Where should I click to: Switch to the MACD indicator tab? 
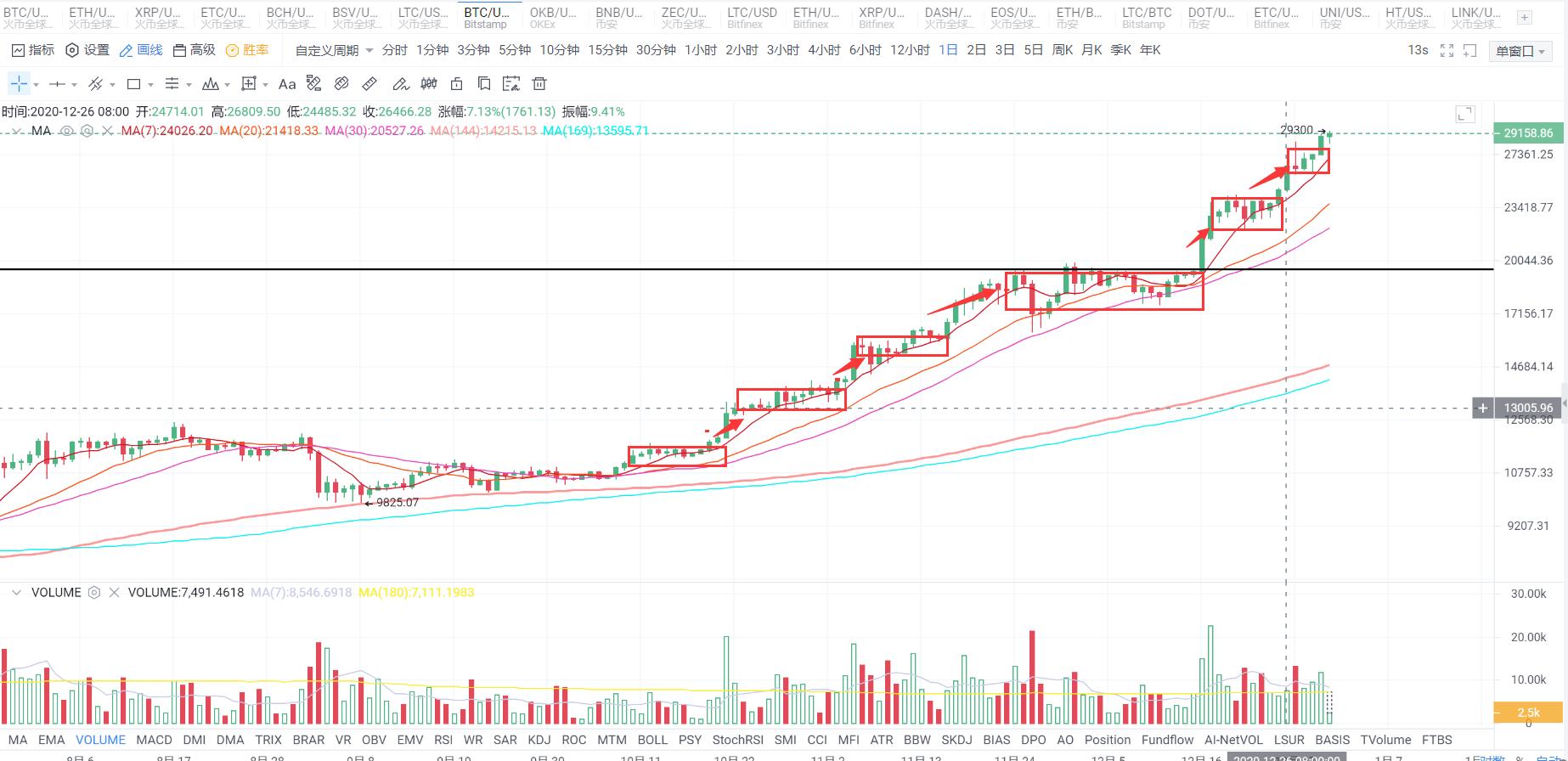pyautogui.click(x=154, y=740)
